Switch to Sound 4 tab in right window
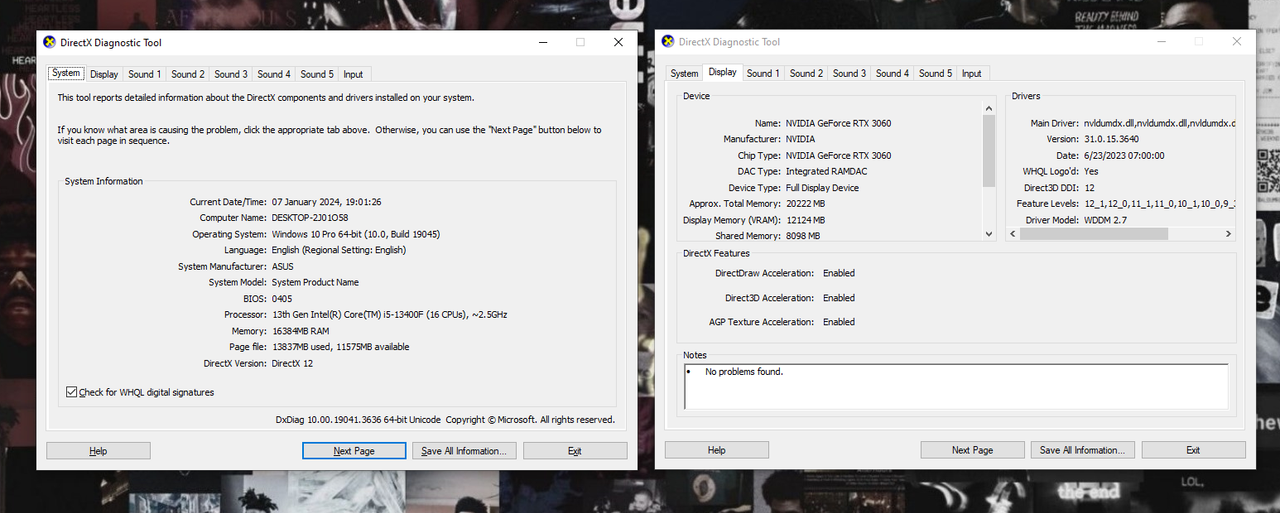The image size is (1280, 513). [x=892, y=73]
